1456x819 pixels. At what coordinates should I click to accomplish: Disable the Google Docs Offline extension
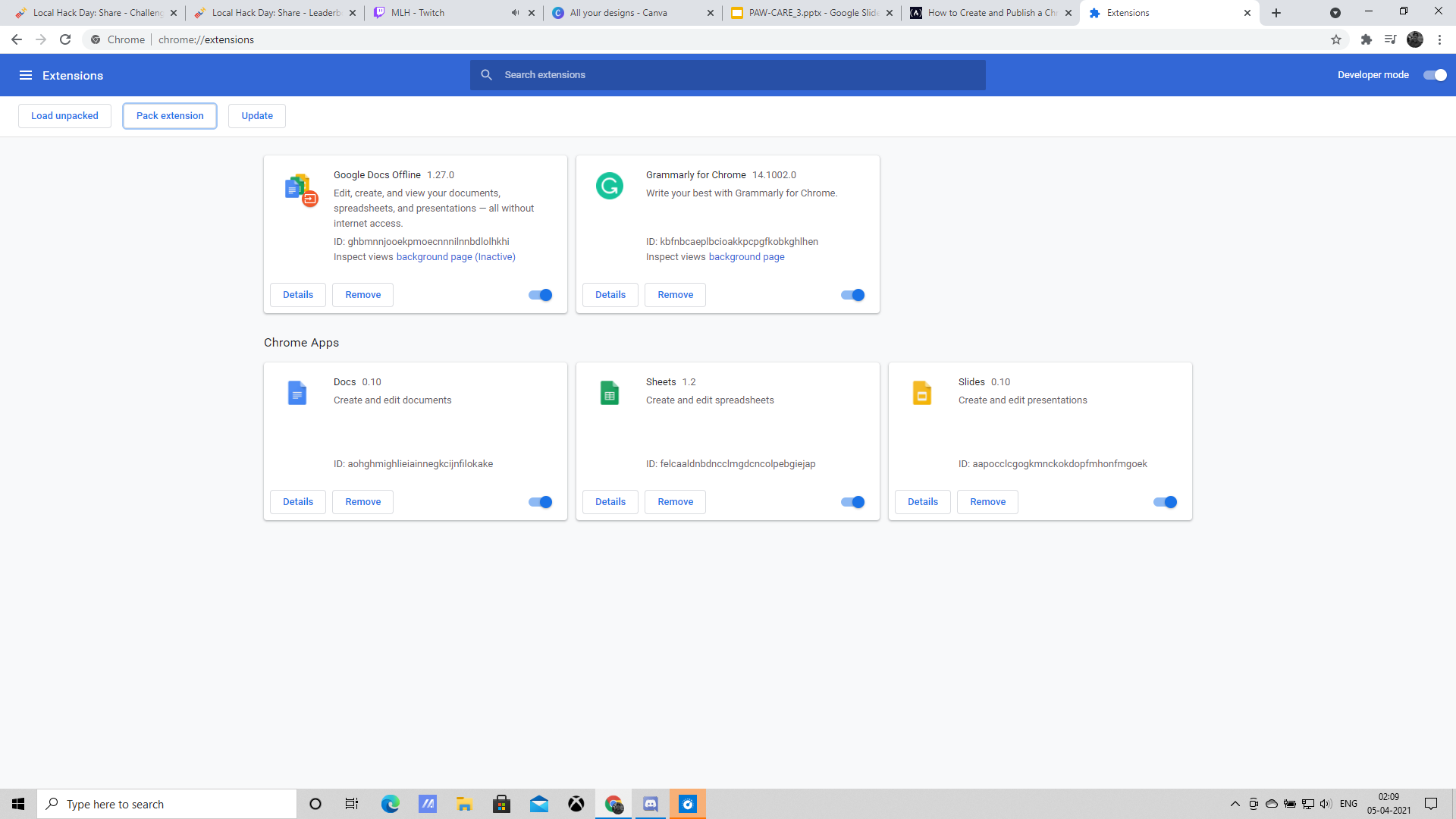coord(540,295)
